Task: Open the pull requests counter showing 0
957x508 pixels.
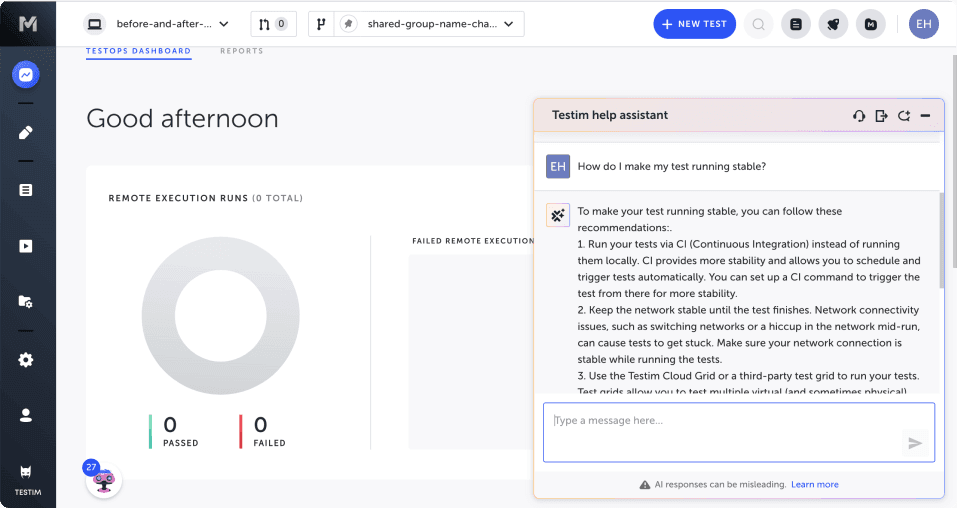Action: pyautogui.click(x=273, y=24)
